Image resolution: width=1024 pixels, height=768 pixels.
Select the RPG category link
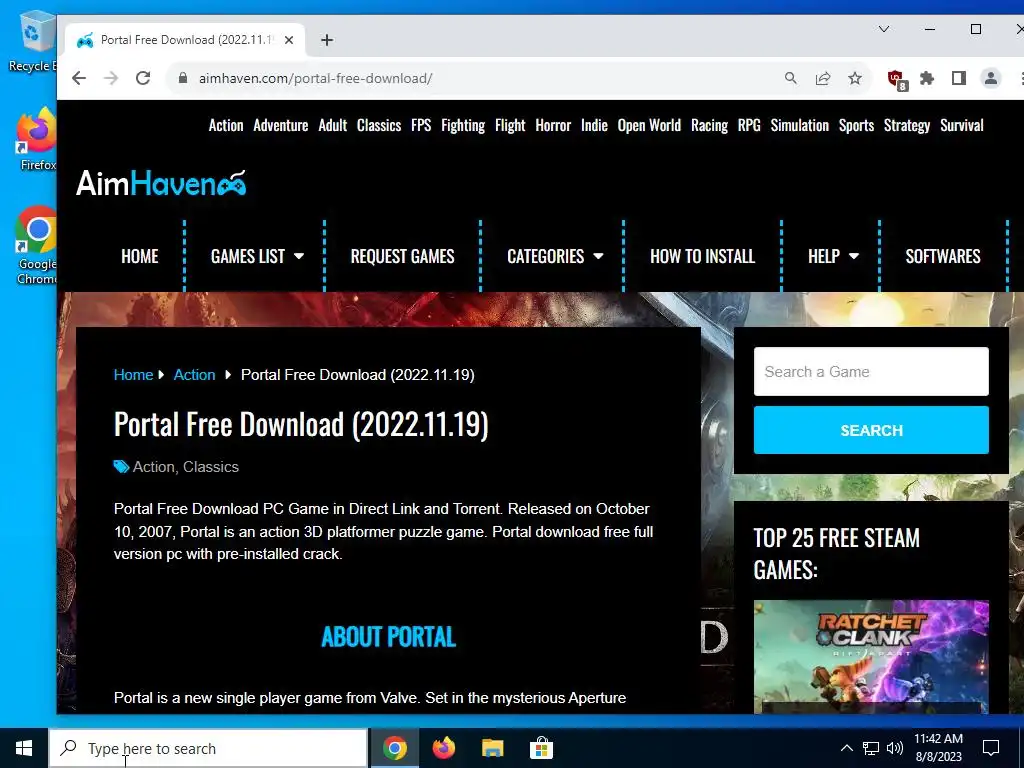point(749,125)
